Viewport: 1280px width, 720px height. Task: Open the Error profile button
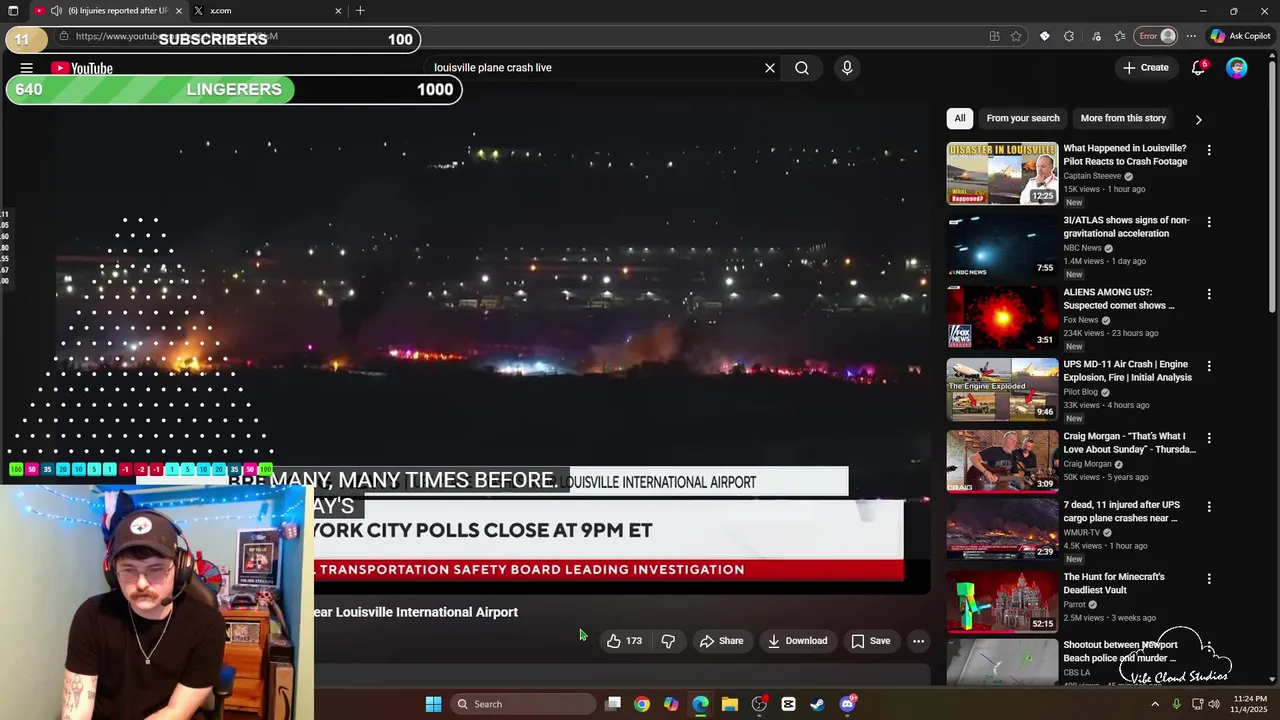[1156, 36]
